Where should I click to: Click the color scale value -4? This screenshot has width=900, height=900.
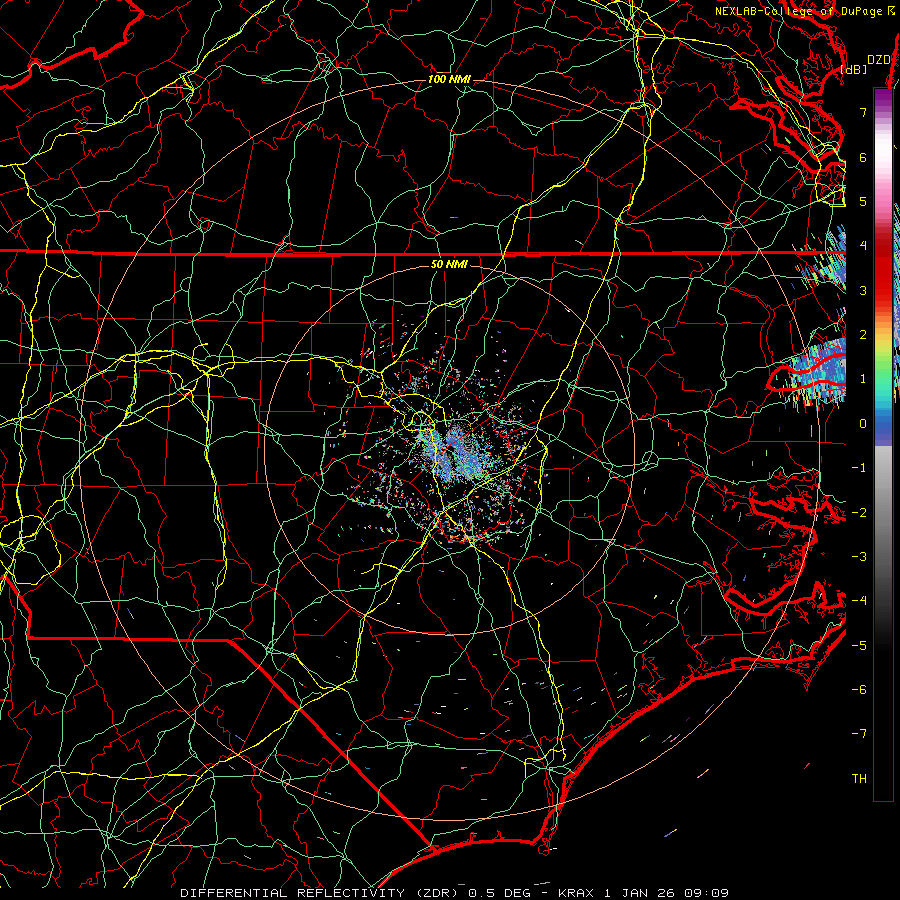point(859,601)
